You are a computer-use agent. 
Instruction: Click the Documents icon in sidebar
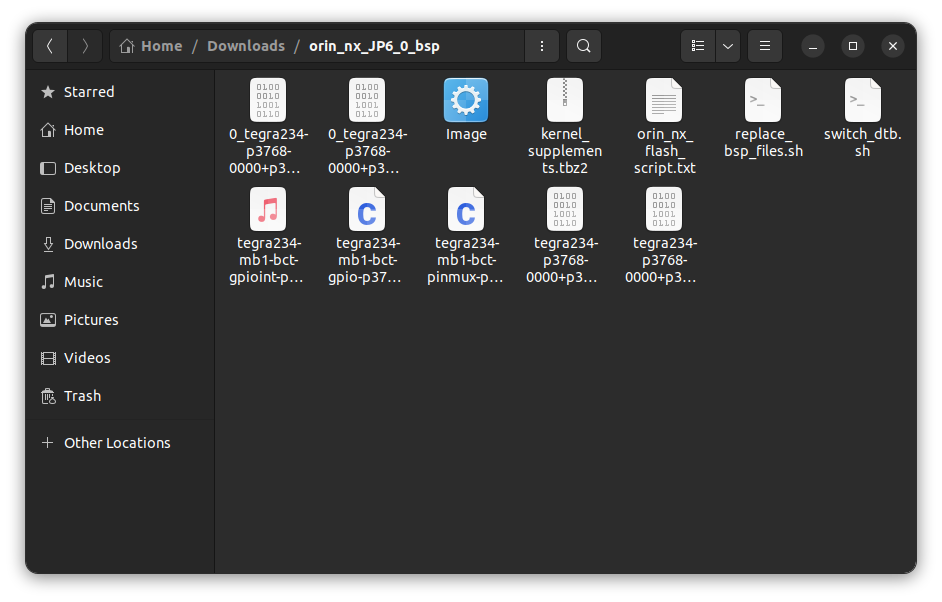tap(47, 206)
